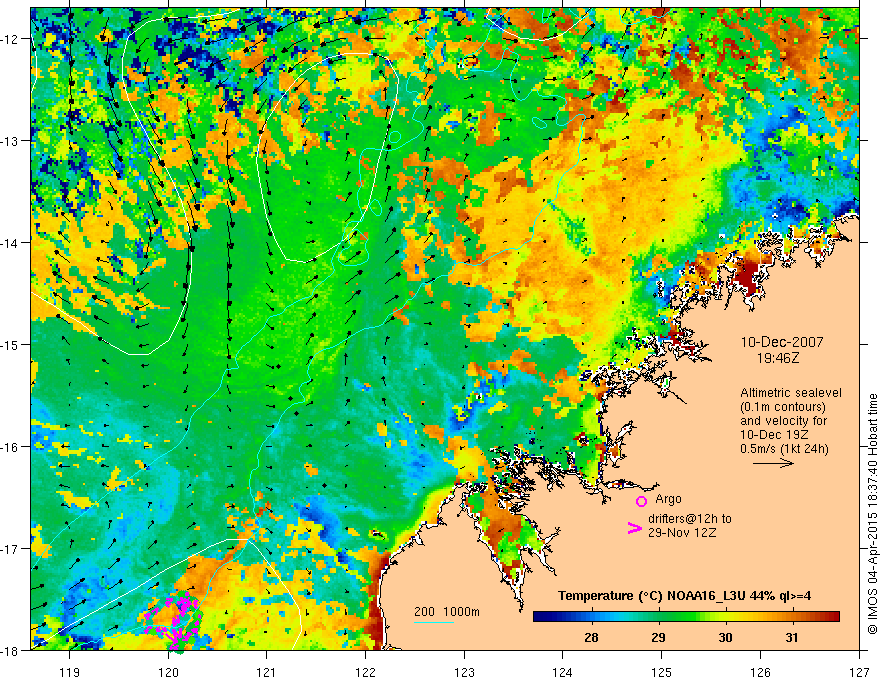Click the longitude axis label 119
The image size is (880, 680).
click(70, 672)
